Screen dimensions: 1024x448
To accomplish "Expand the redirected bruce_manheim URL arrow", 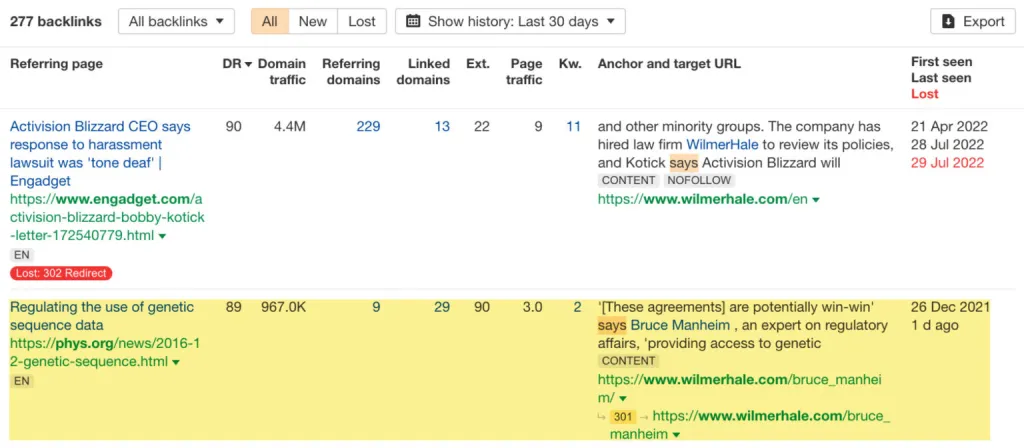I will point(677,435).
